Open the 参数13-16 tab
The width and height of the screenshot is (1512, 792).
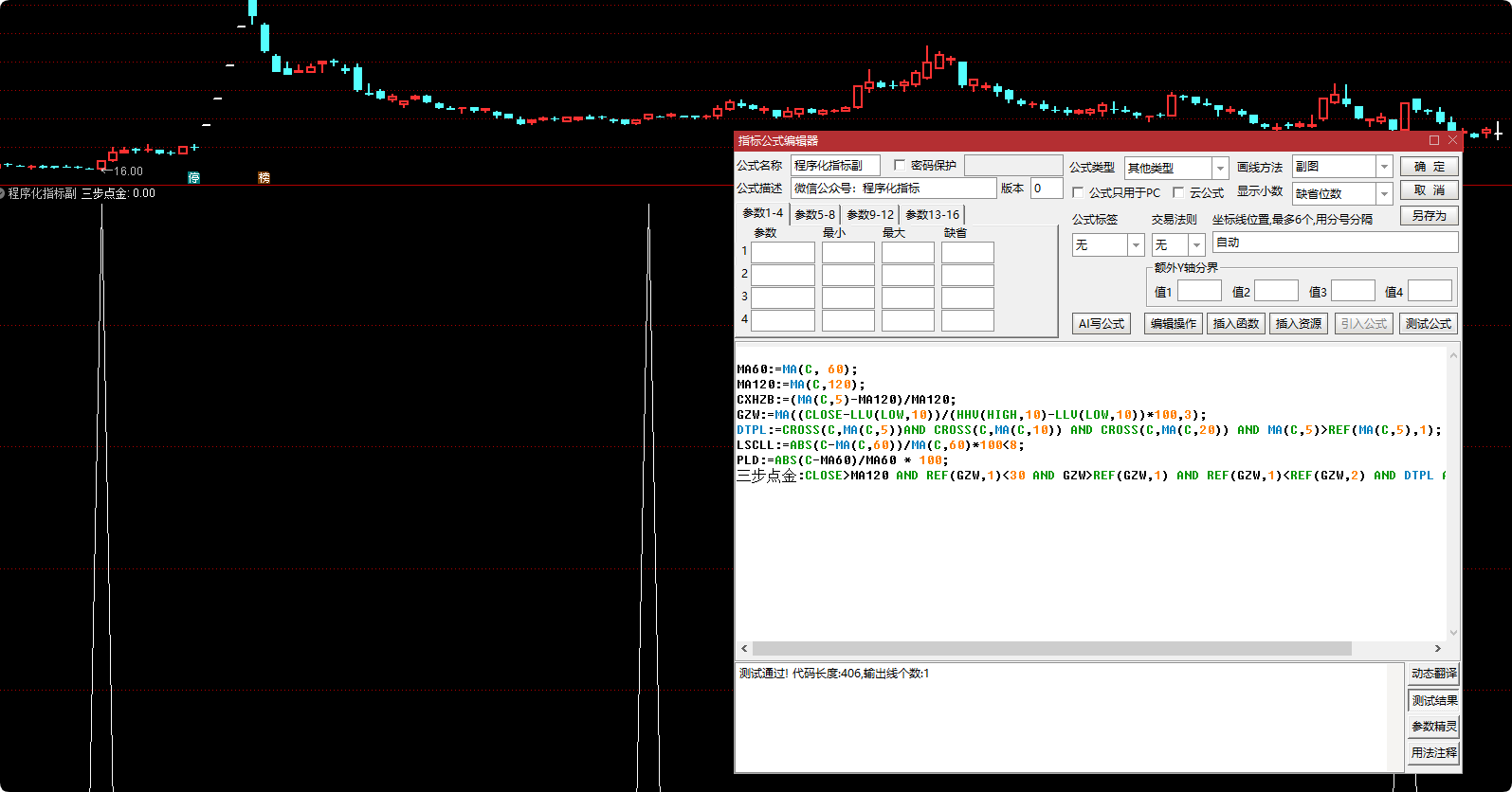(932, 215)
